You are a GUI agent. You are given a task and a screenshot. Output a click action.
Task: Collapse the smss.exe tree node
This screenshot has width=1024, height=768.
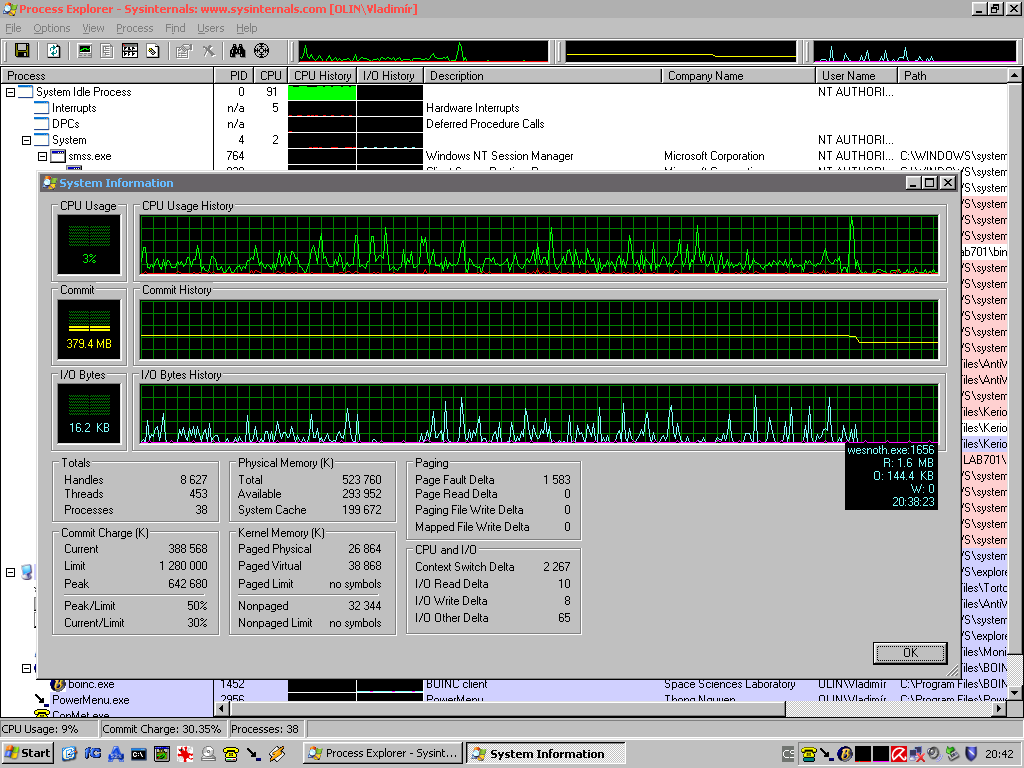pyautogui.click(x=42, y=156)
